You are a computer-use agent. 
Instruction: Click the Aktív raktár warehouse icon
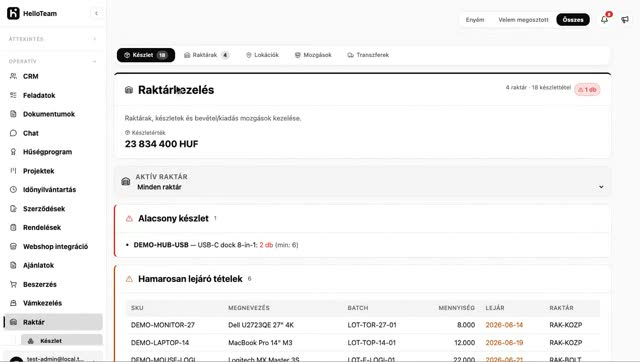(126, 182)
